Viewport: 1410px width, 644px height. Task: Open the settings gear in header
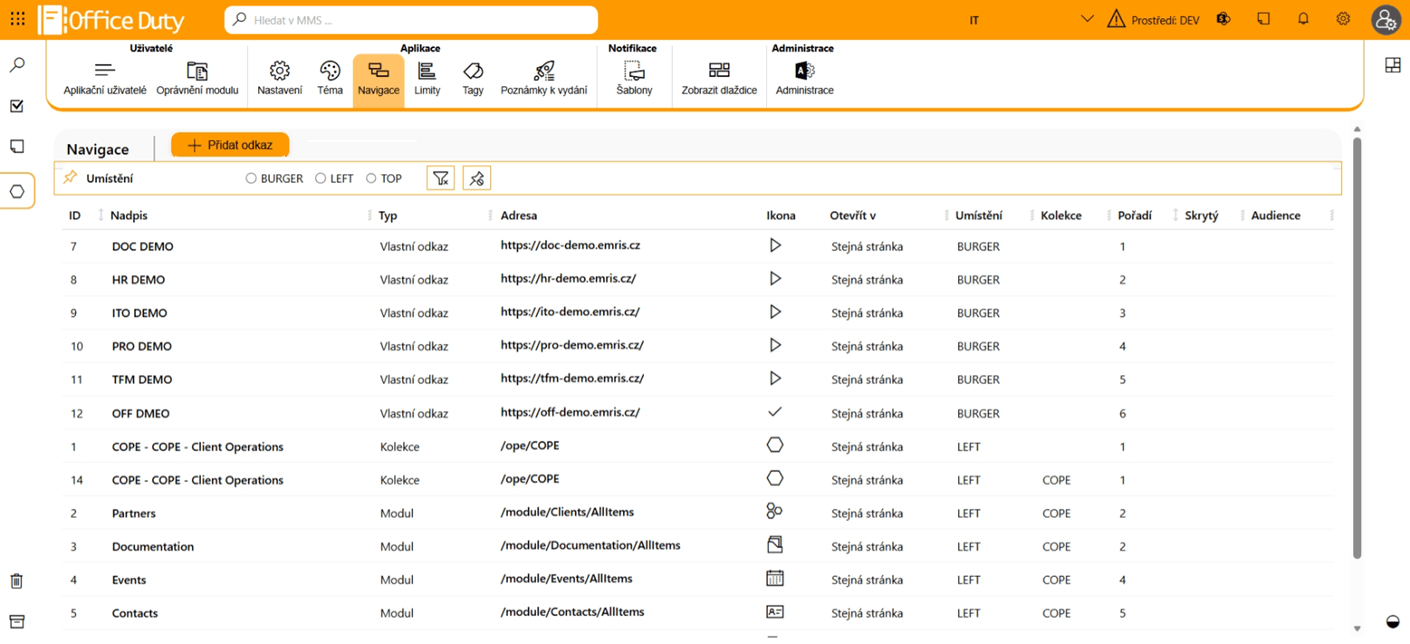tap(1343, 19)
